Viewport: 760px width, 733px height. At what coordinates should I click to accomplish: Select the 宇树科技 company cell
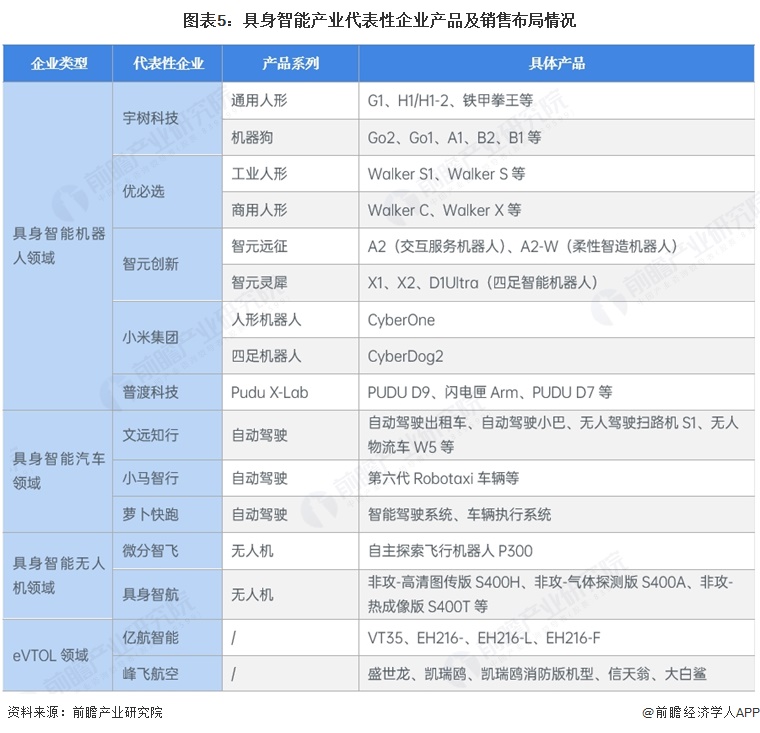tap(168, 118)
